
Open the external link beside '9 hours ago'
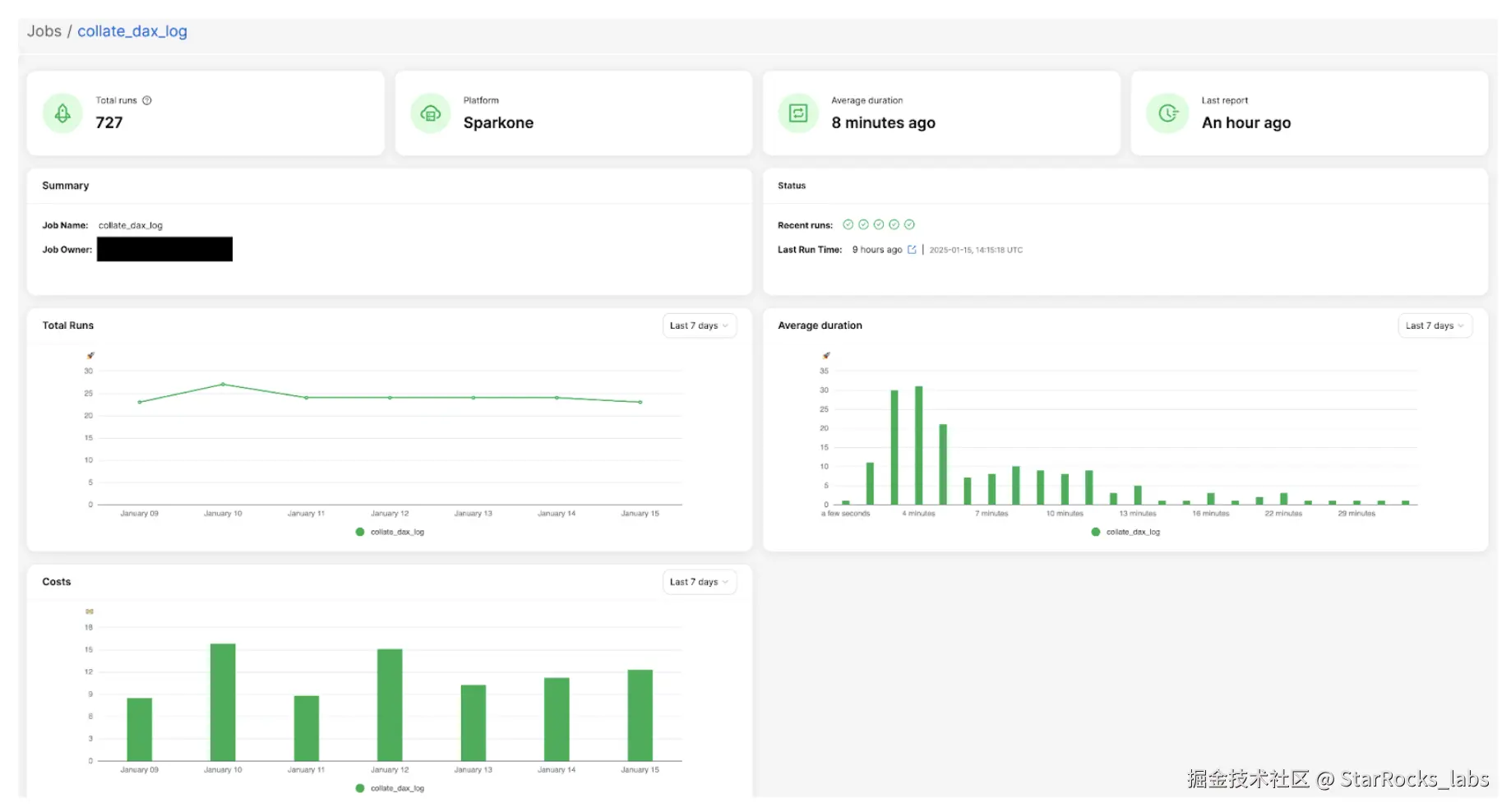[912, 250]
